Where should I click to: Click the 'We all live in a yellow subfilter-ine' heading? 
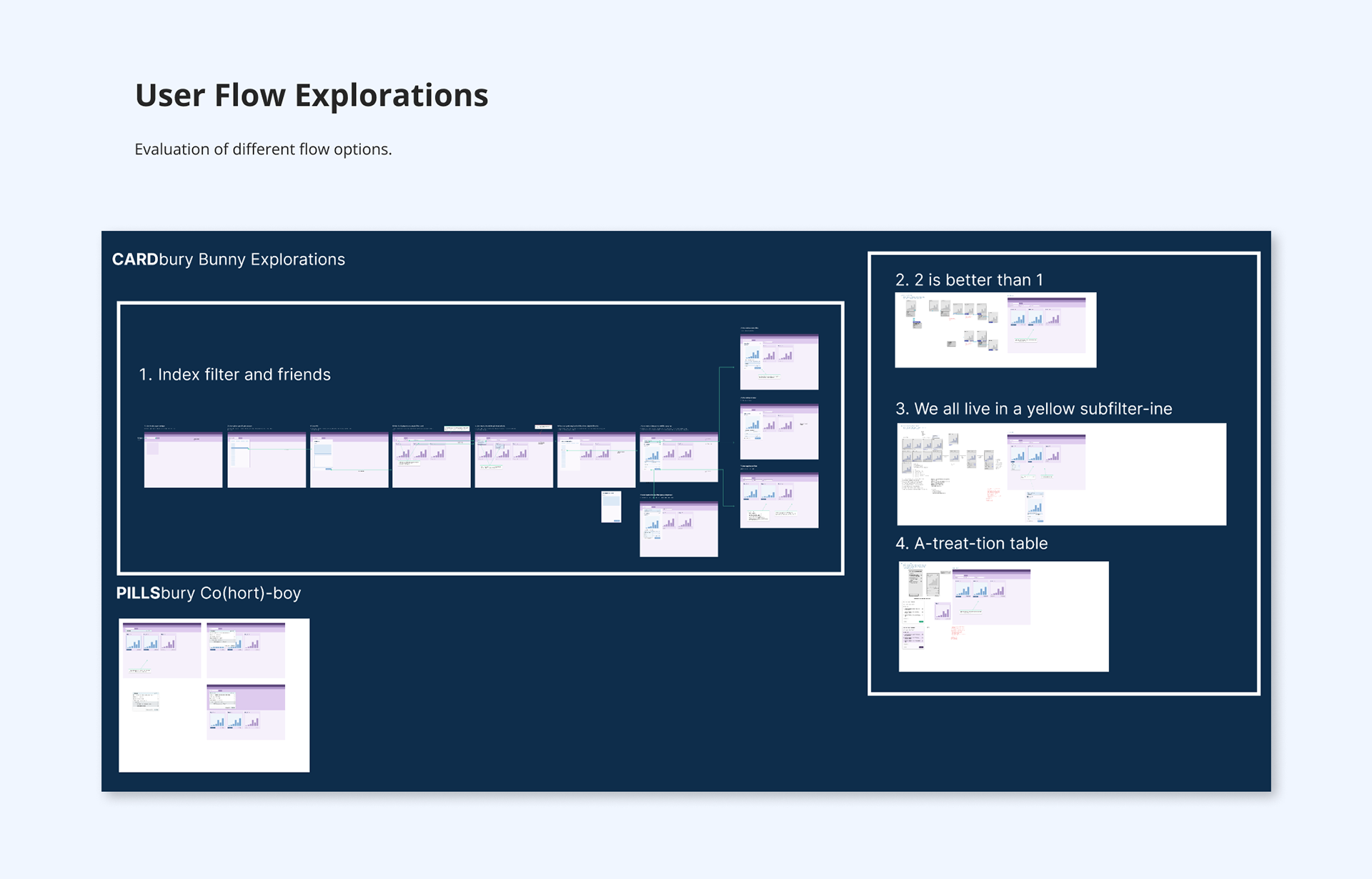click(1033, 409)
